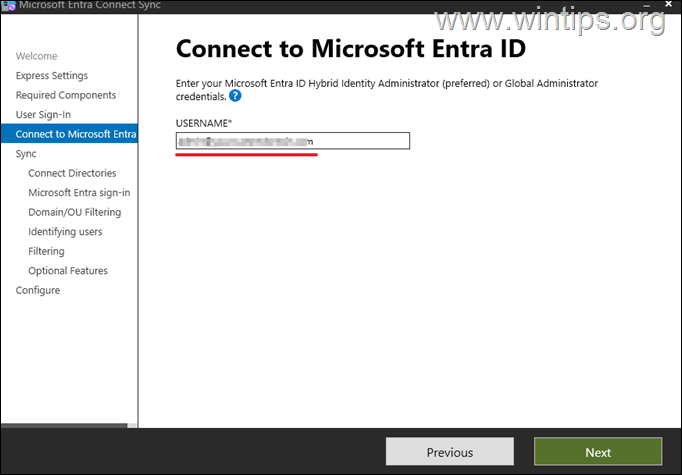This screenshot has height=475, width=682.
Task: Click the Previous button
Action: click(450, 452)
